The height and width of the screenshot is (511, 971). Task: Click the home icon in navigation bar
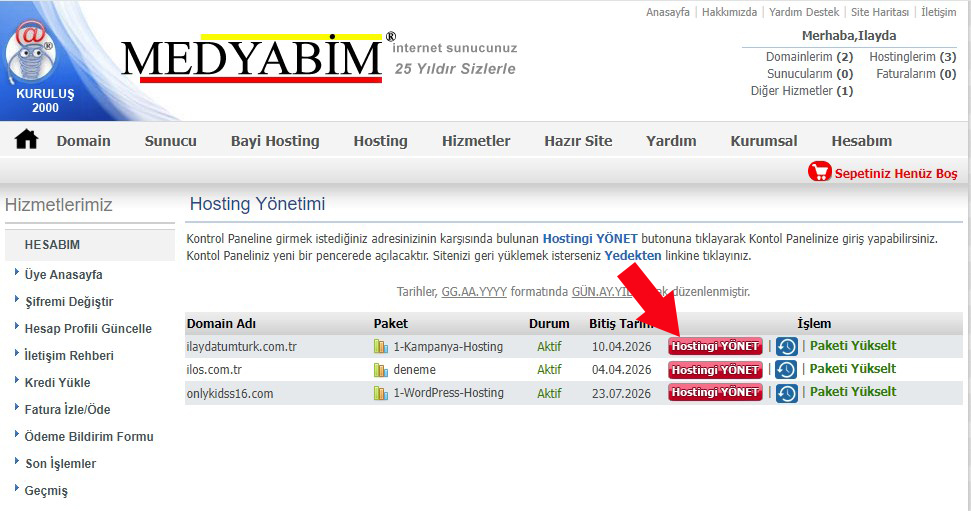pos(27,139)
